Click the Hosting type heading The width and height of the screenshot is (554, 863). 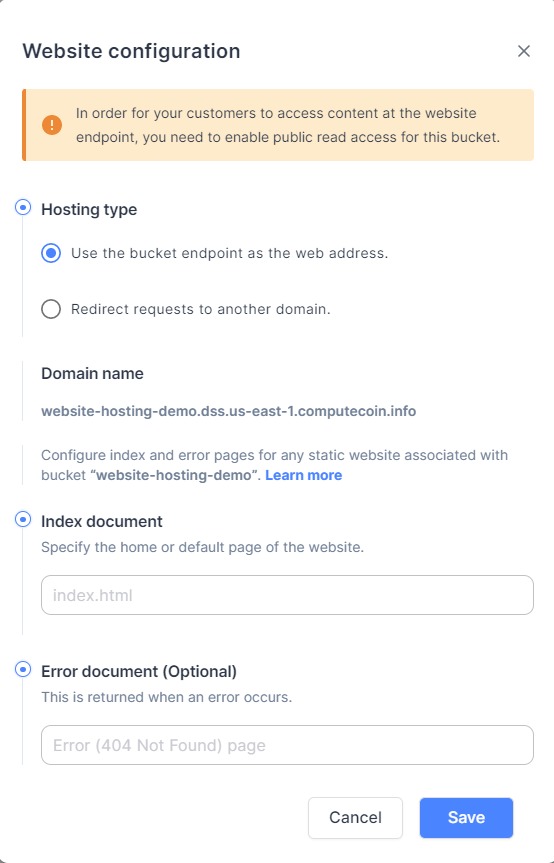coord(89,209)
